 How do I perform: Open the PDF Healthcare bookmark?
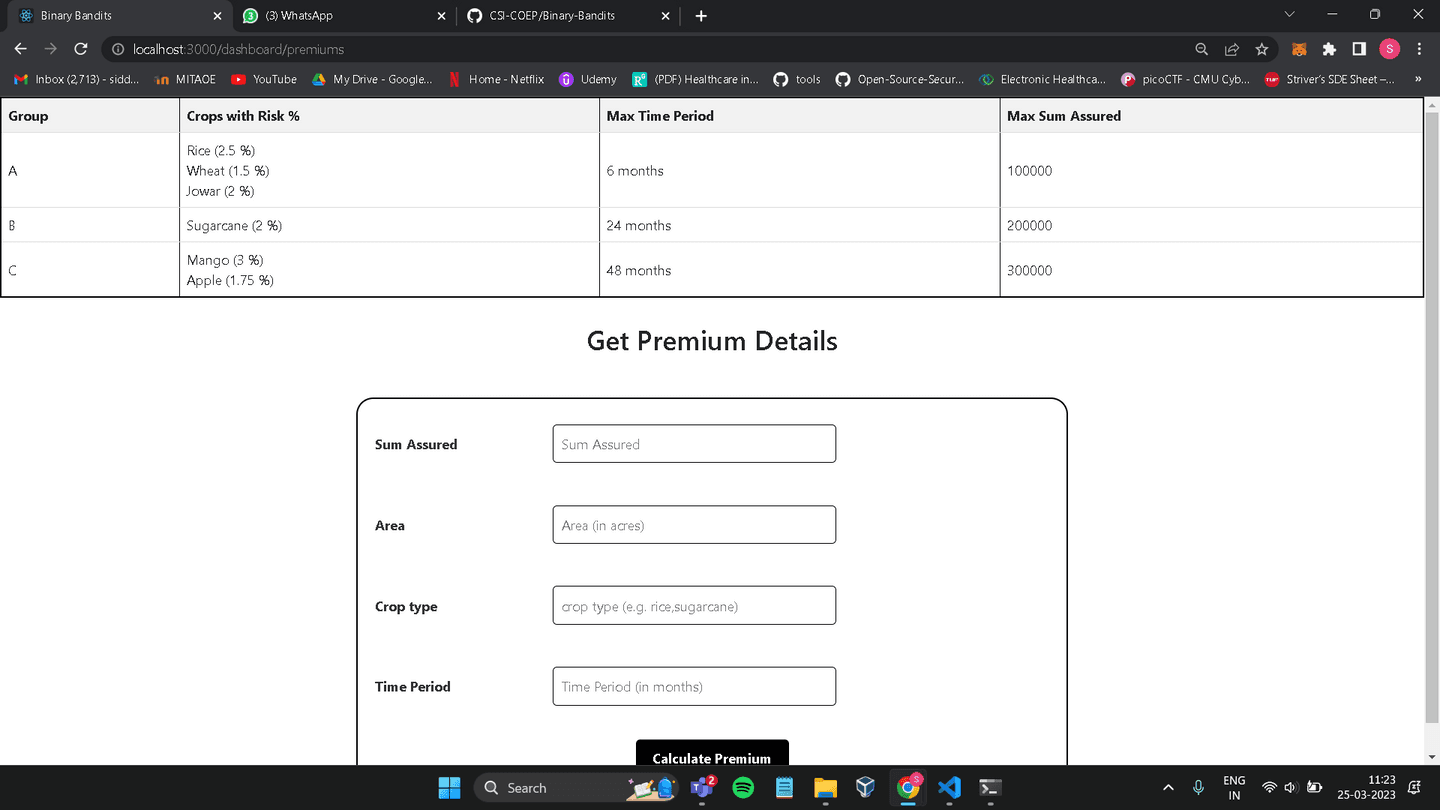(x=696, y=79)
